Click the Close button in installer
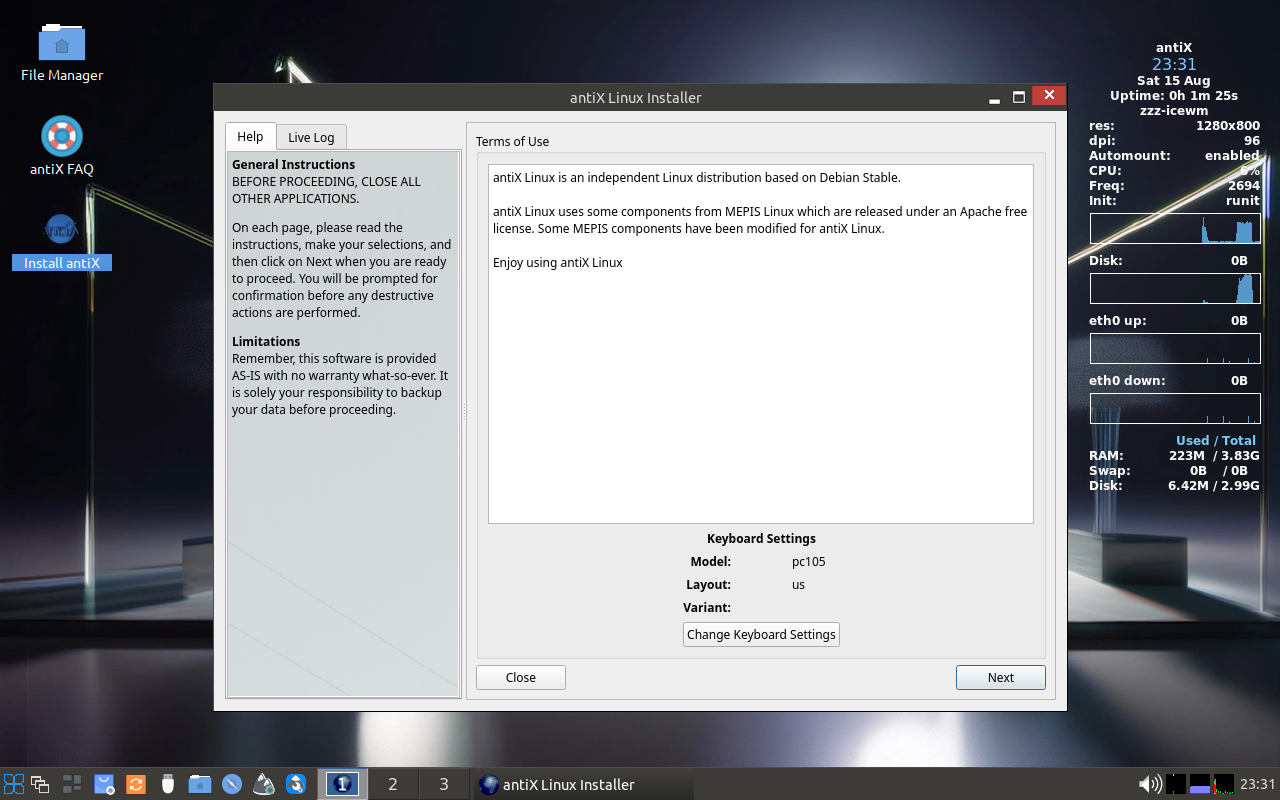1280x800 pixels. point(521,677)
